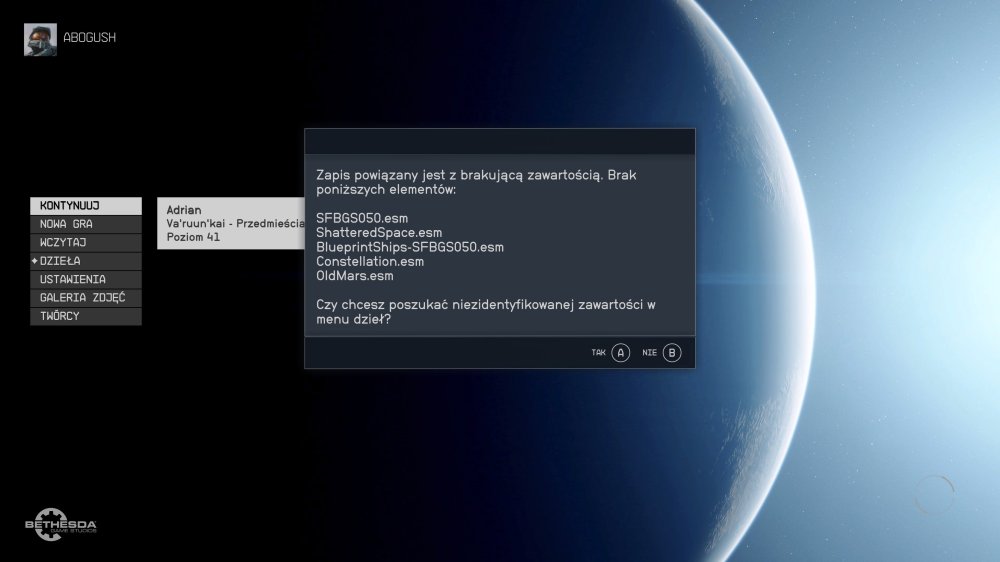Screen dimensions: 1000x562
Task: Click BlueprintShips-SFBGS050.esm entry
Action: point(409,247)
